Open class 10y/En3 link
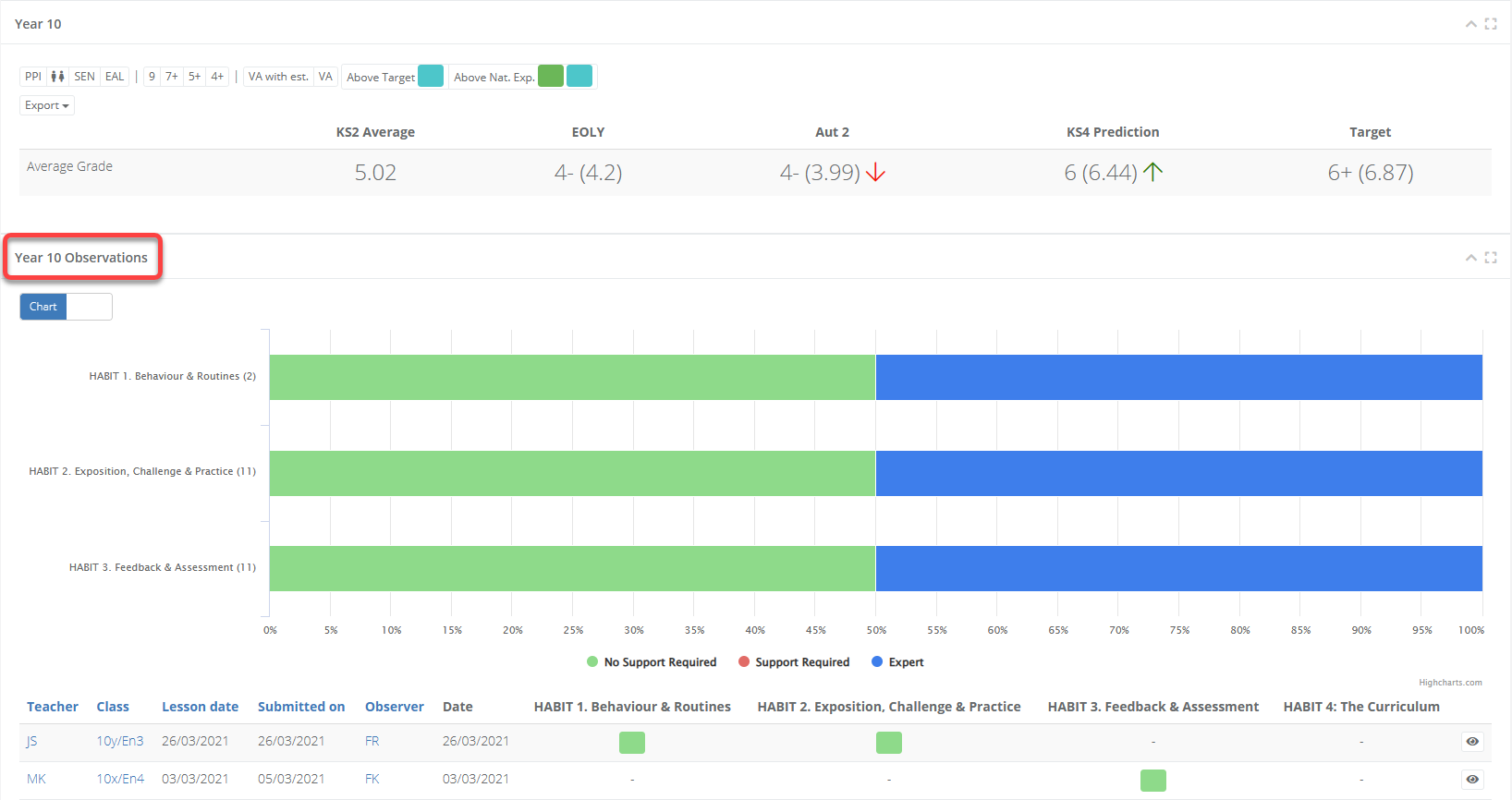The height and width of the screenshot is (800, 1512). click(120, 741)
